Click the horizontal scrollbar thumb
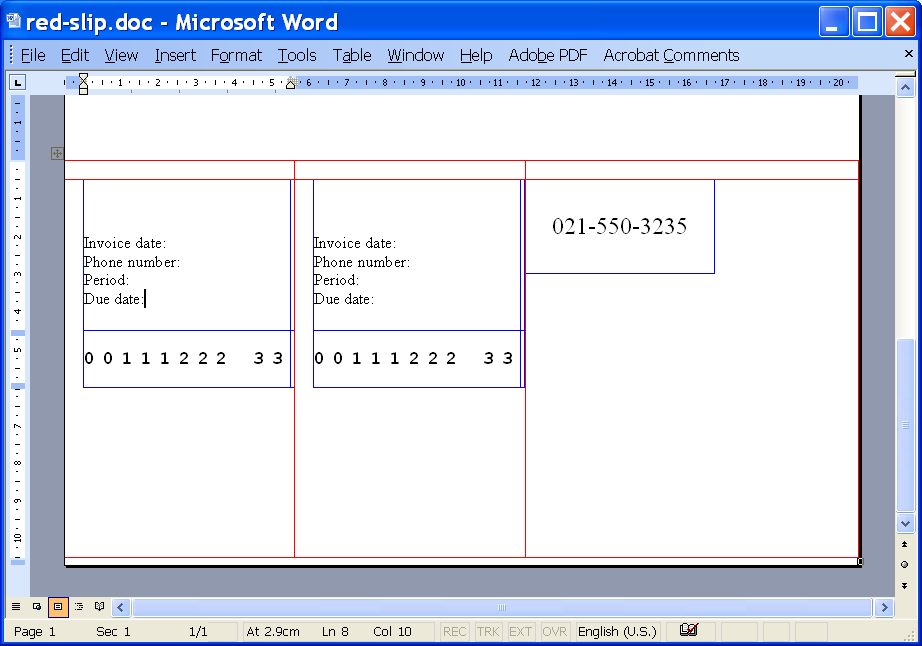This screenshot has width=922, height=646. pyautogui.click(x=502, y=607)
